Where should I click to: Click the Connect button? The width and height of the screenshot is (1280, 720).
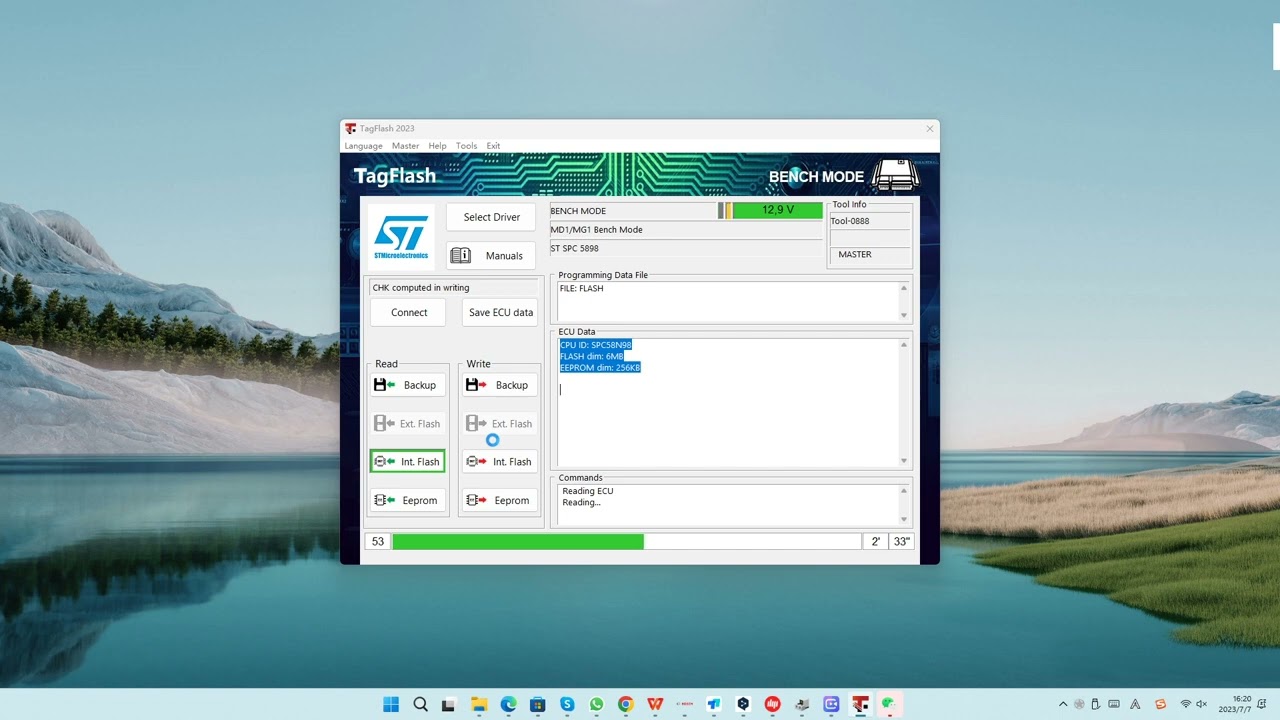(x=408, y=312)
